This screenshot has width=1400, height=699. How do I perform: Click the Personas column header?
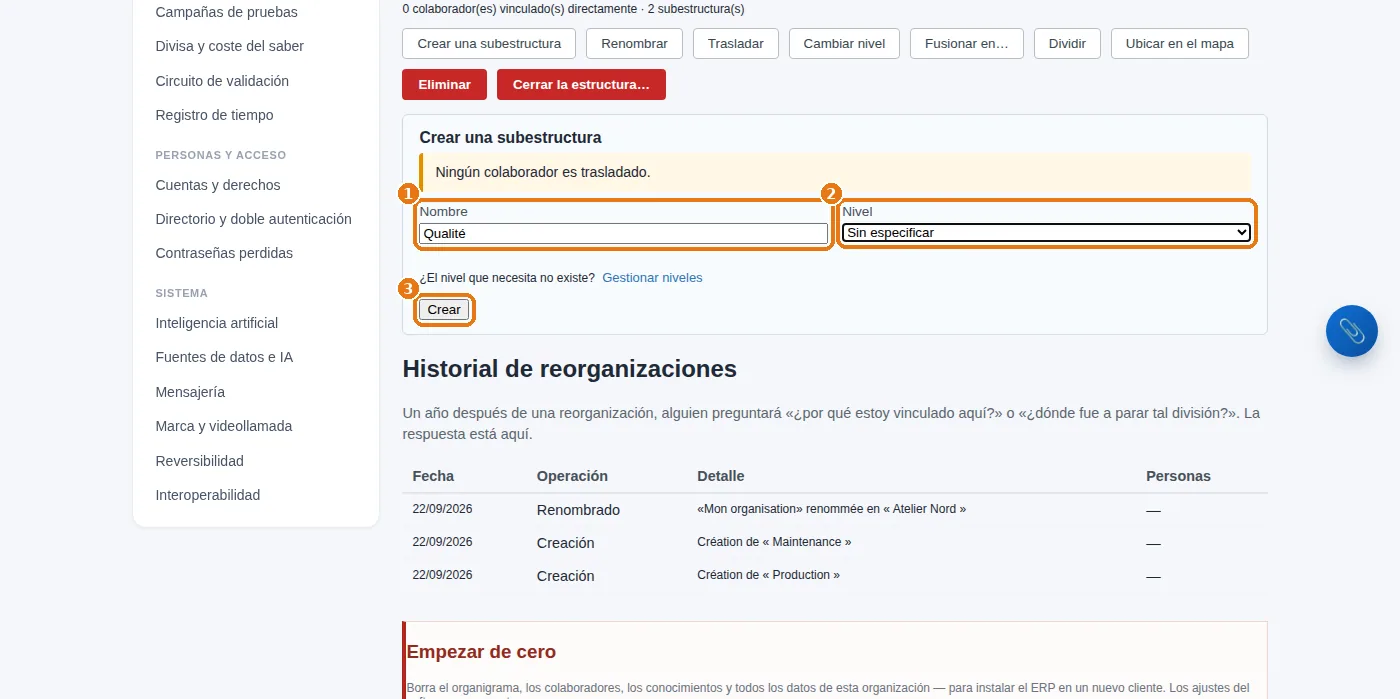coord(1178,476)
